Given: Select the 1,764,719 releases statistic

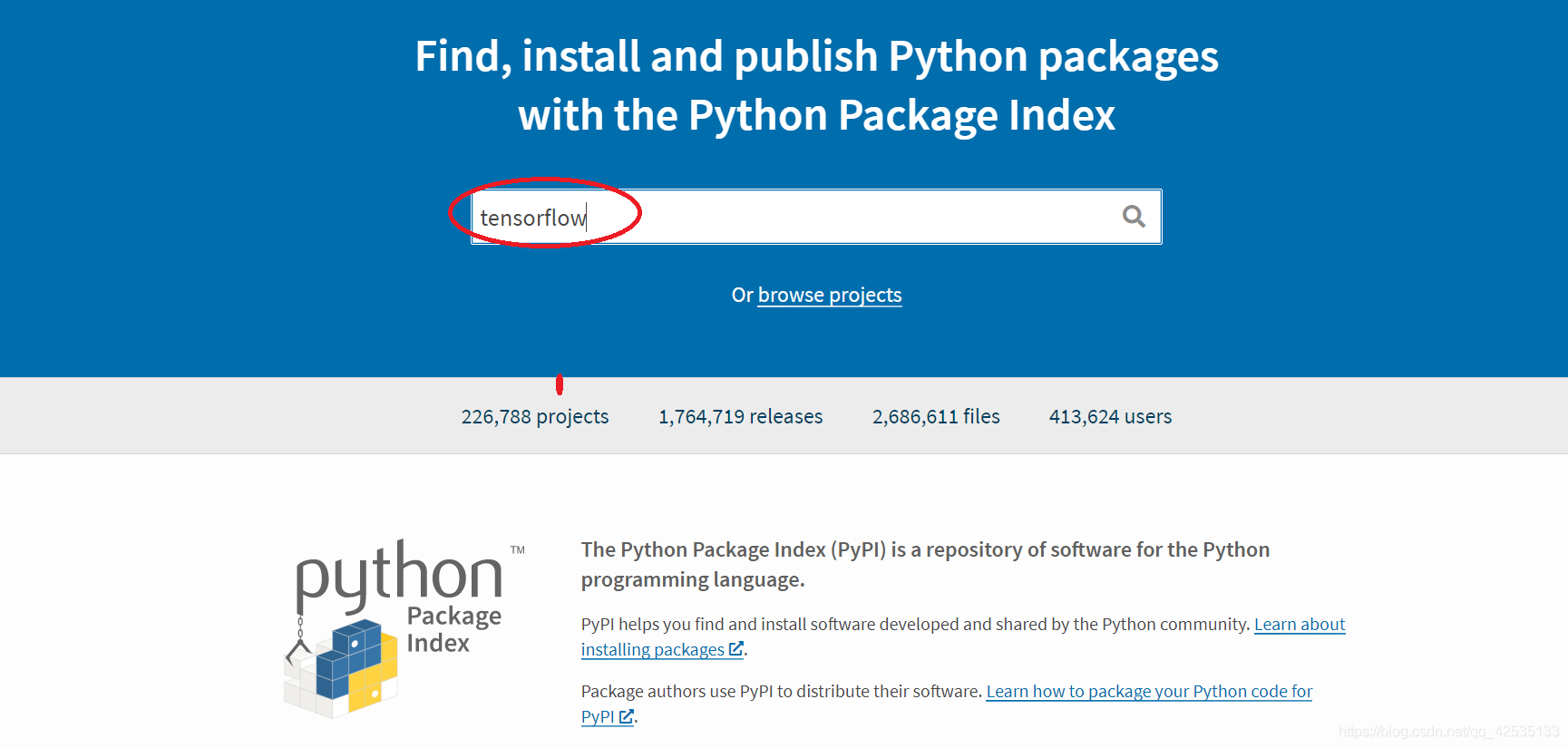Looking at the screenshot, I should pos(741,416).
